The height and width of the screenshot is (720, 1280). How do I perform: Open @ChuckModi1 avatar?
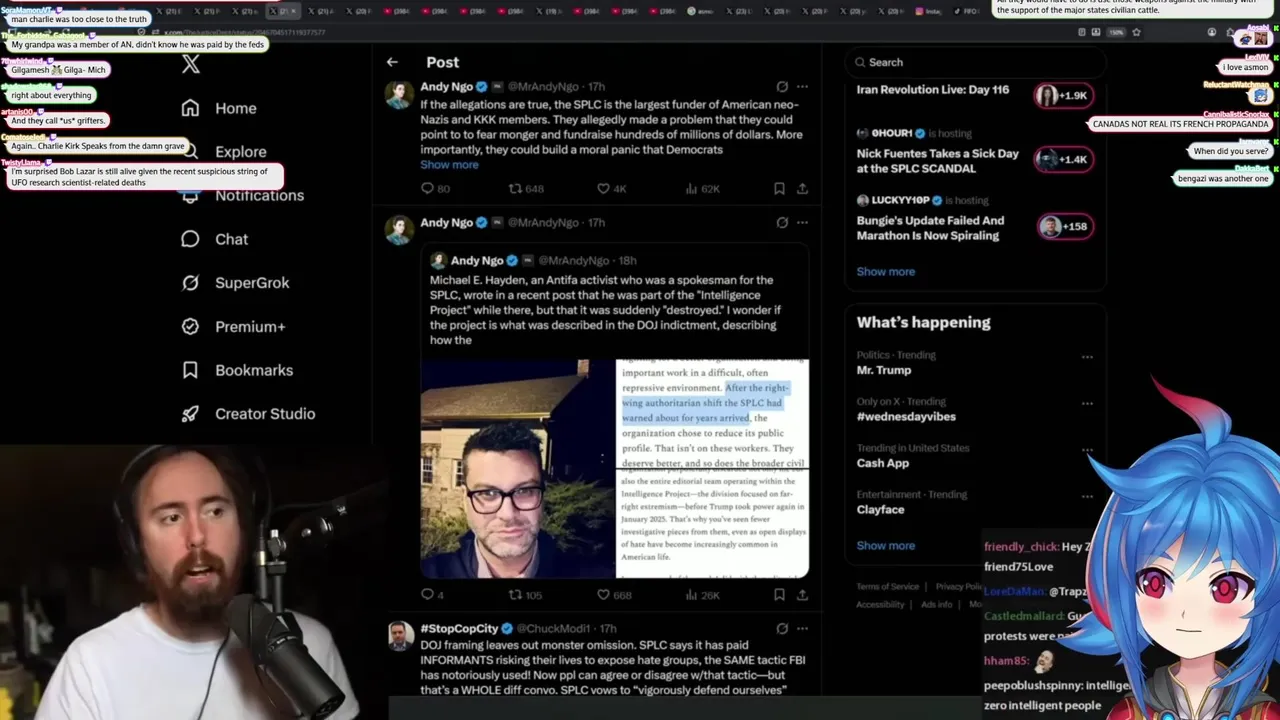pos(400,635)
